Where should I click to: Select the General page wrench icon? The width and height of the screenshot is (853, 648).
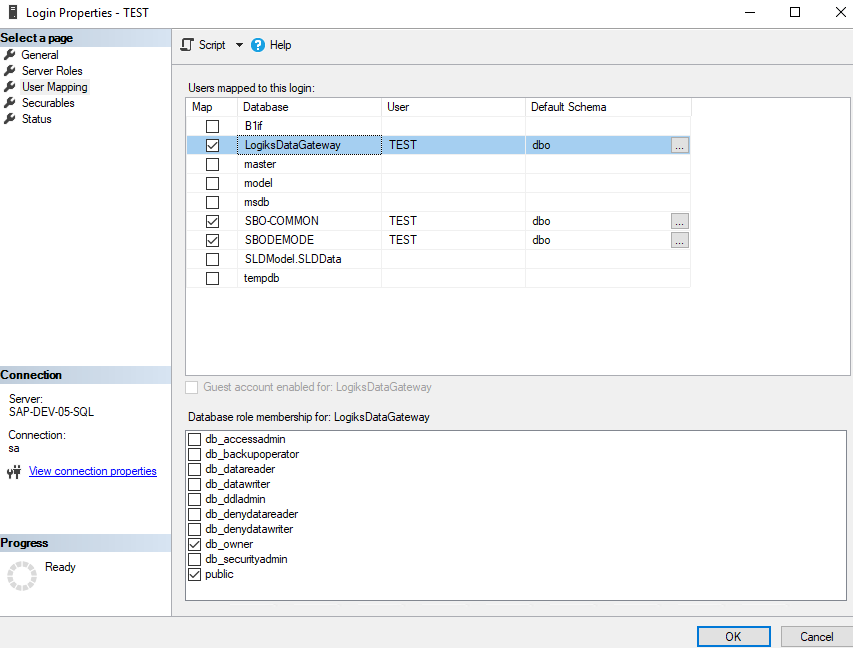[x=11, y=55]
